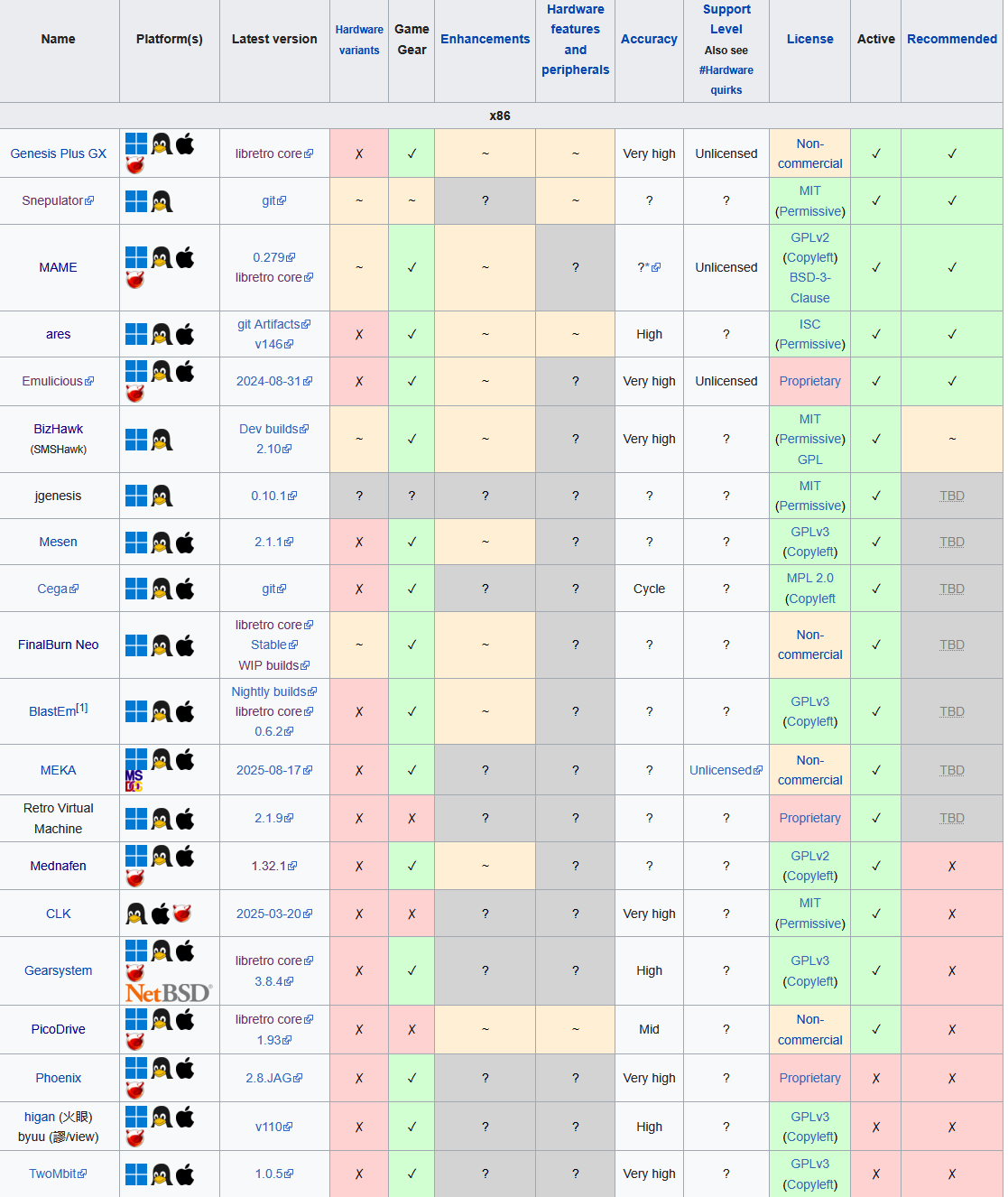Click the BSD-3-Clause license link in MAME row

click(810, 288)
